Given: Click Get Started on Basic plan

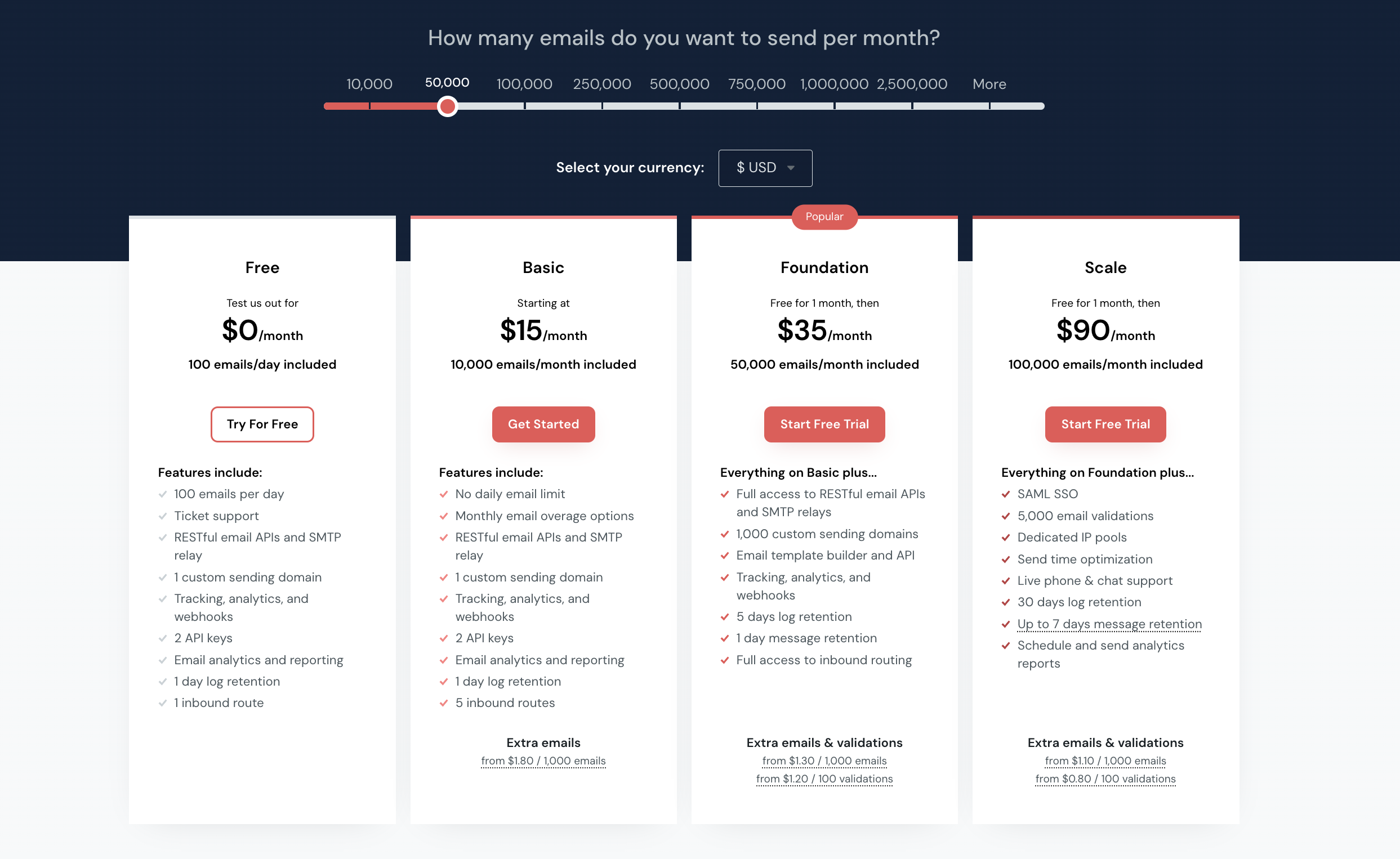Looking at the screenshot, I should [543, 424].
